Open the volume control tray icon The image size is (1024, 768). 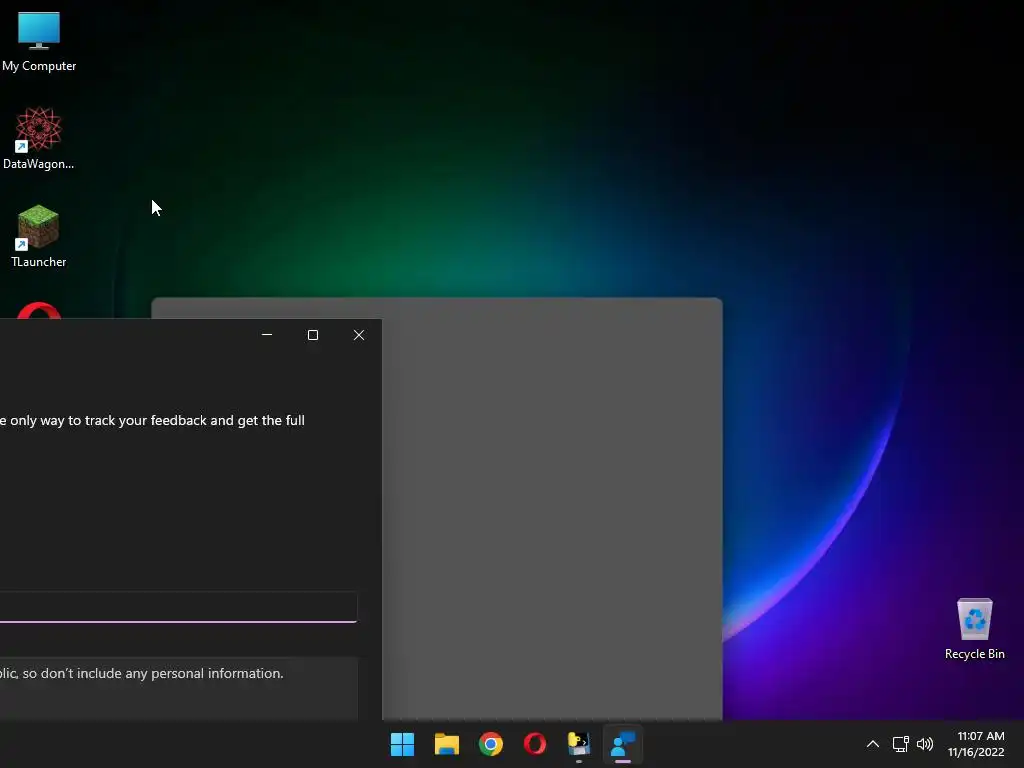[x=925, y=744]
